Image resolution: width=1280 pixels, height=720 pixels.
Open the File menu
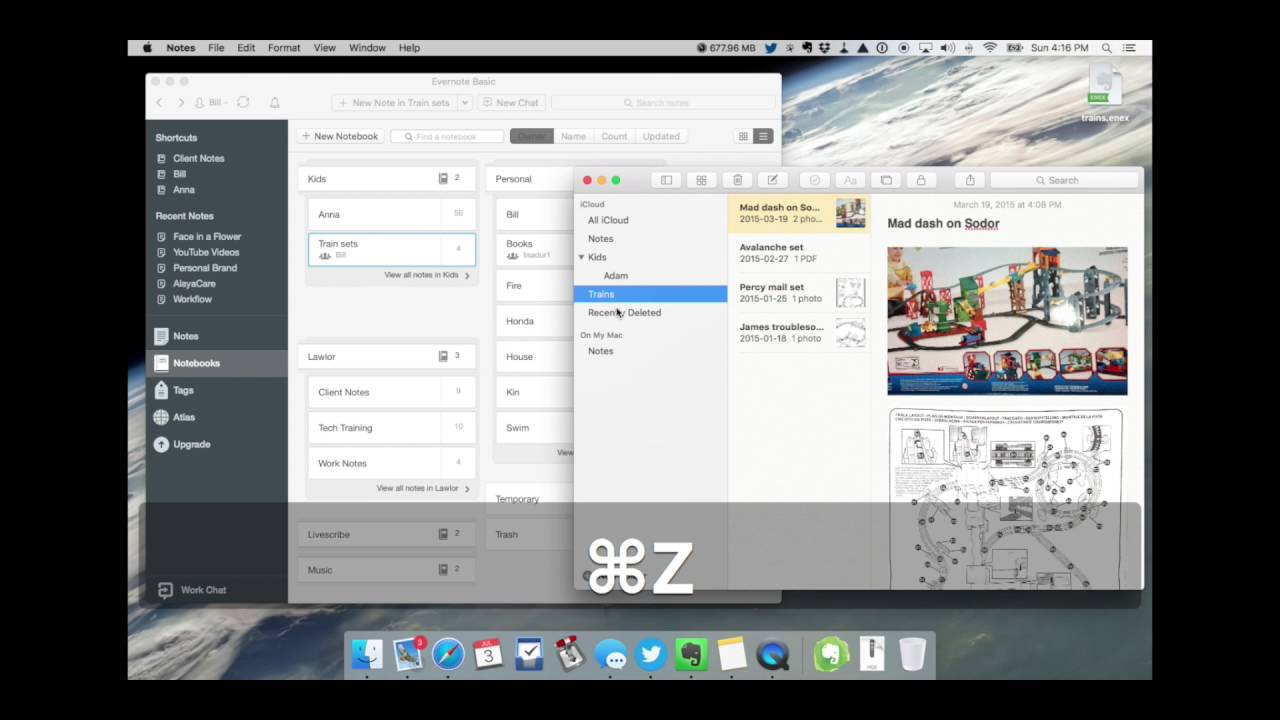216,48
